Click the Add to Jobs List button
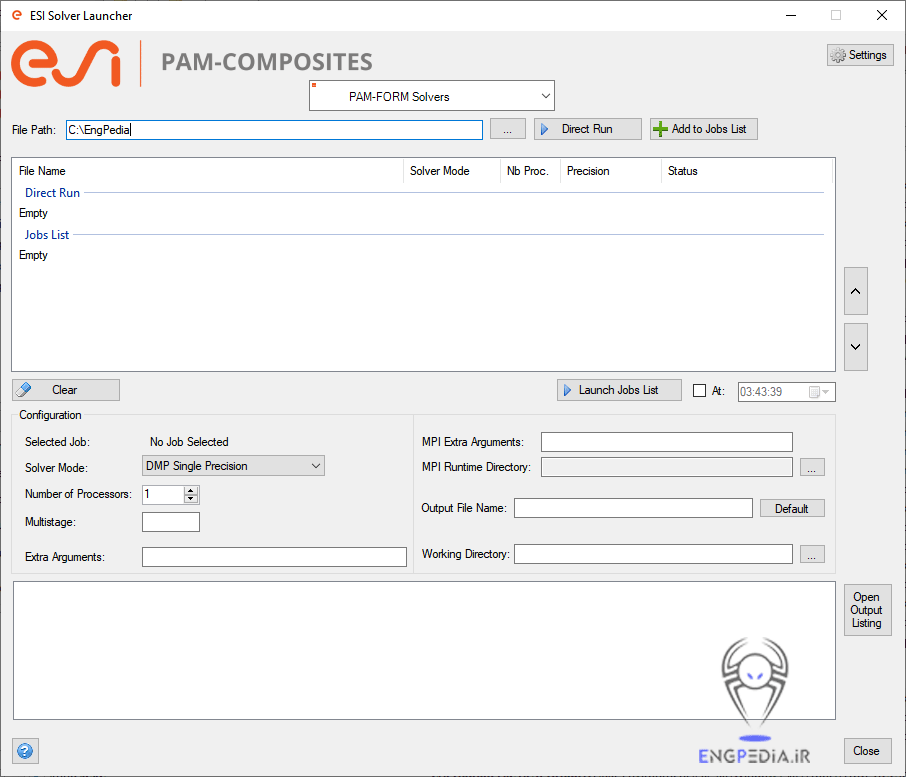Viewport: 906px width, 777px height. pos(703,129)
